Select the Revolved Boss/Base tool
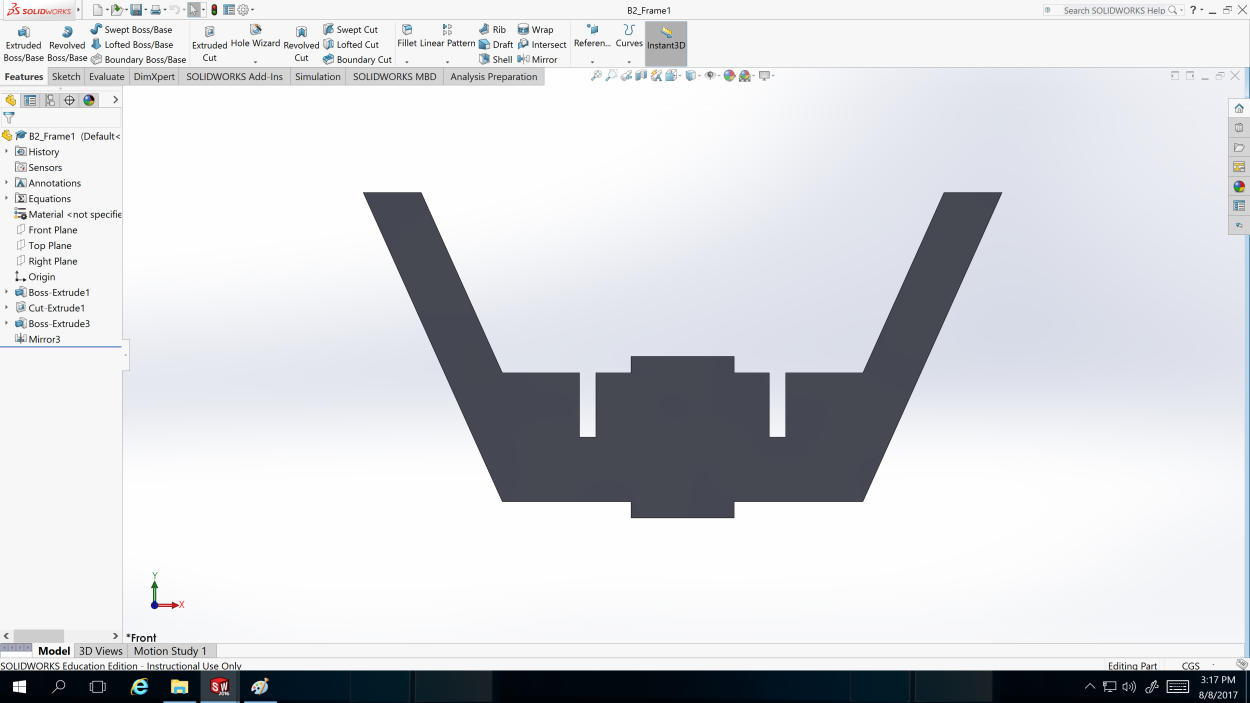This screenshot has width=1250, height=703. 67,44
